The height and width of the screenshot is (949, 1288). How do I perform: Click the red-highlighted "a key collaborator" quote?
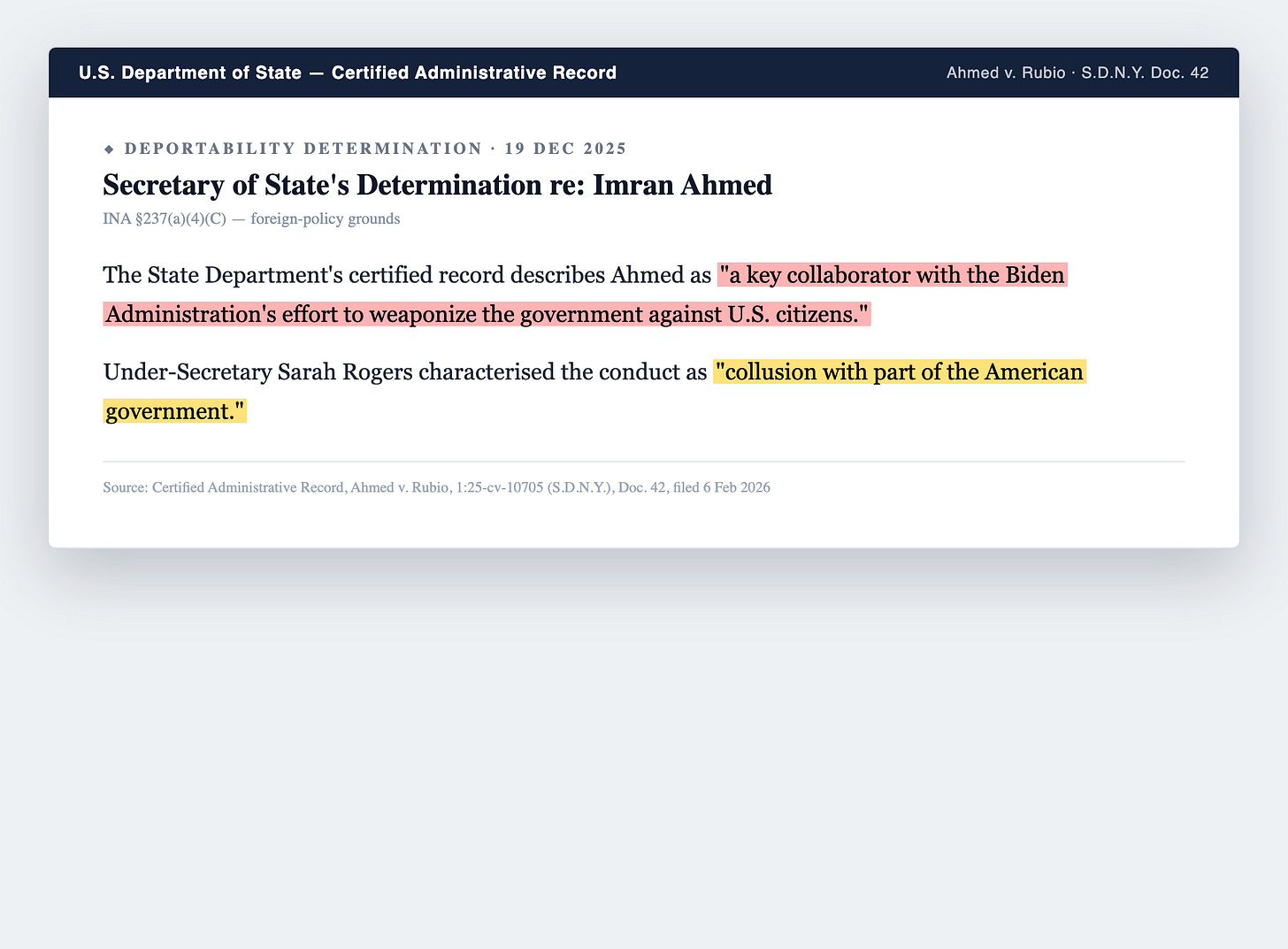tap(585, 295)
